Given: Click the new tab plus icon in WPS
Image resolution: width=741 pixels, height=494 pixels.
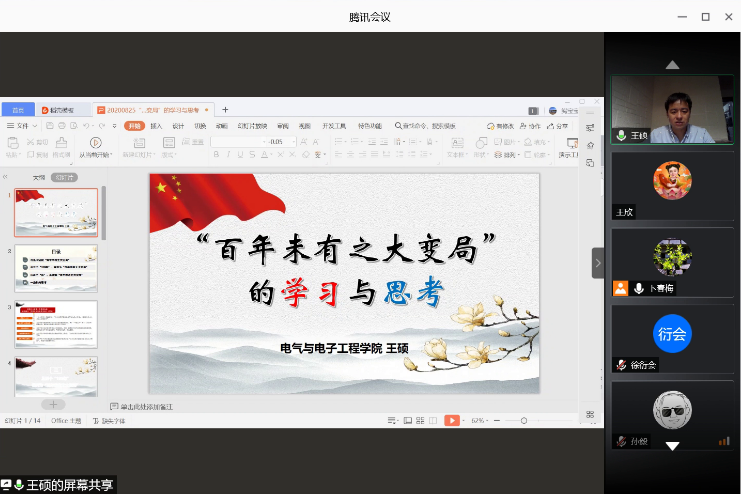Looking at the screenshot, I should click(x=225, y=110).
